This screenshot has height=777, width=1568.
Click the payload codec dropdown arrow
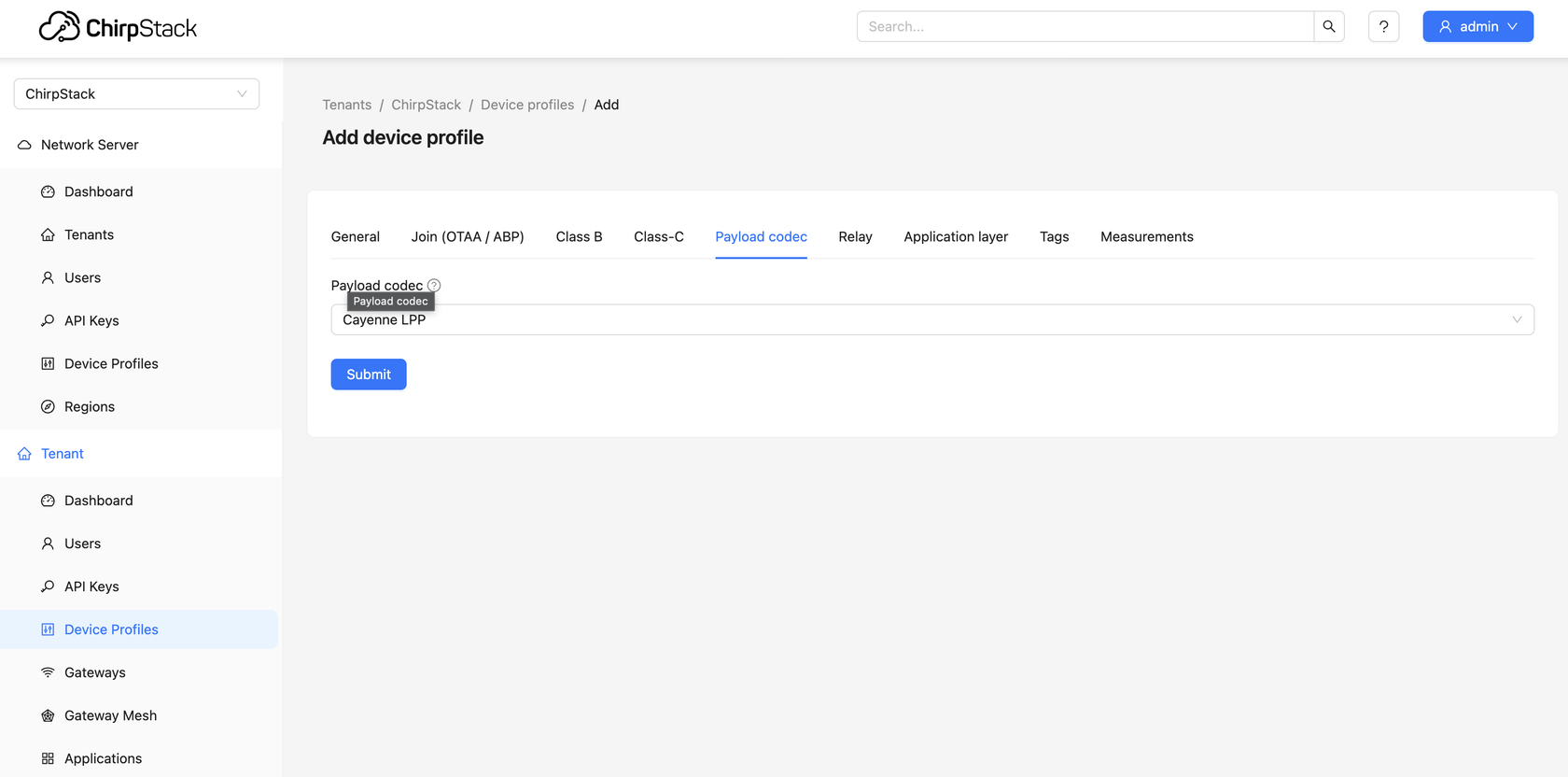coord(1517,319)
